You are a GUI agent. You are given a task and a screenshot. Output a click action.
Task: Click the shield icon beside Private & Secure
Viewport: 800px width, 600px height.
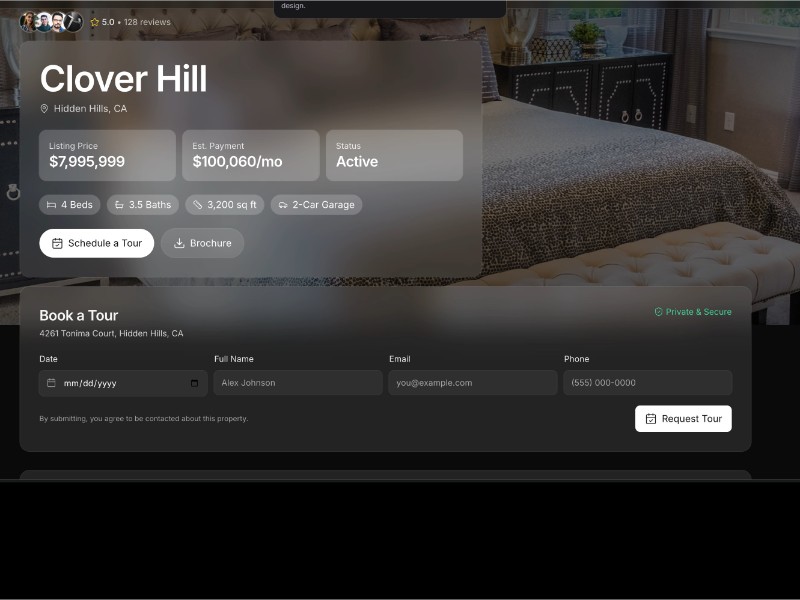pyautogui.click(x=660, y=312)
